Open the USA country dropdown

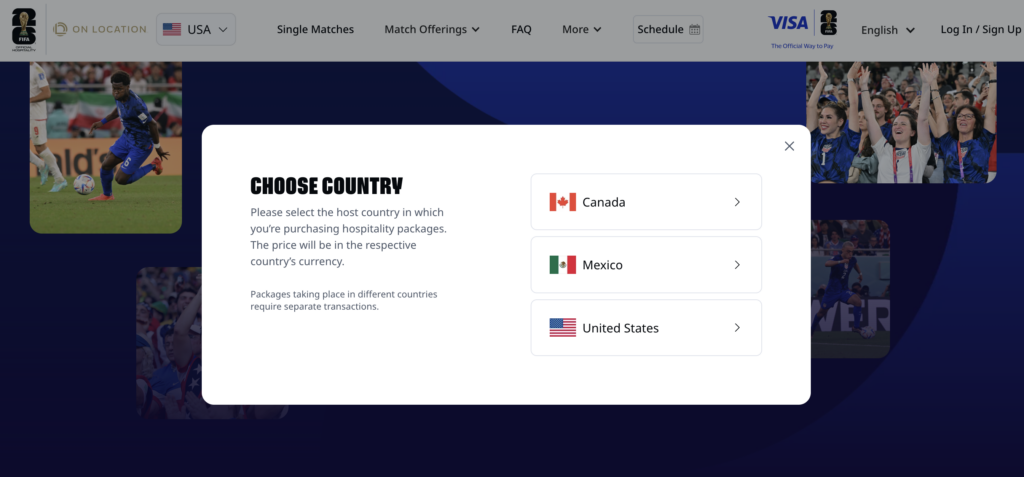point(196,30)
